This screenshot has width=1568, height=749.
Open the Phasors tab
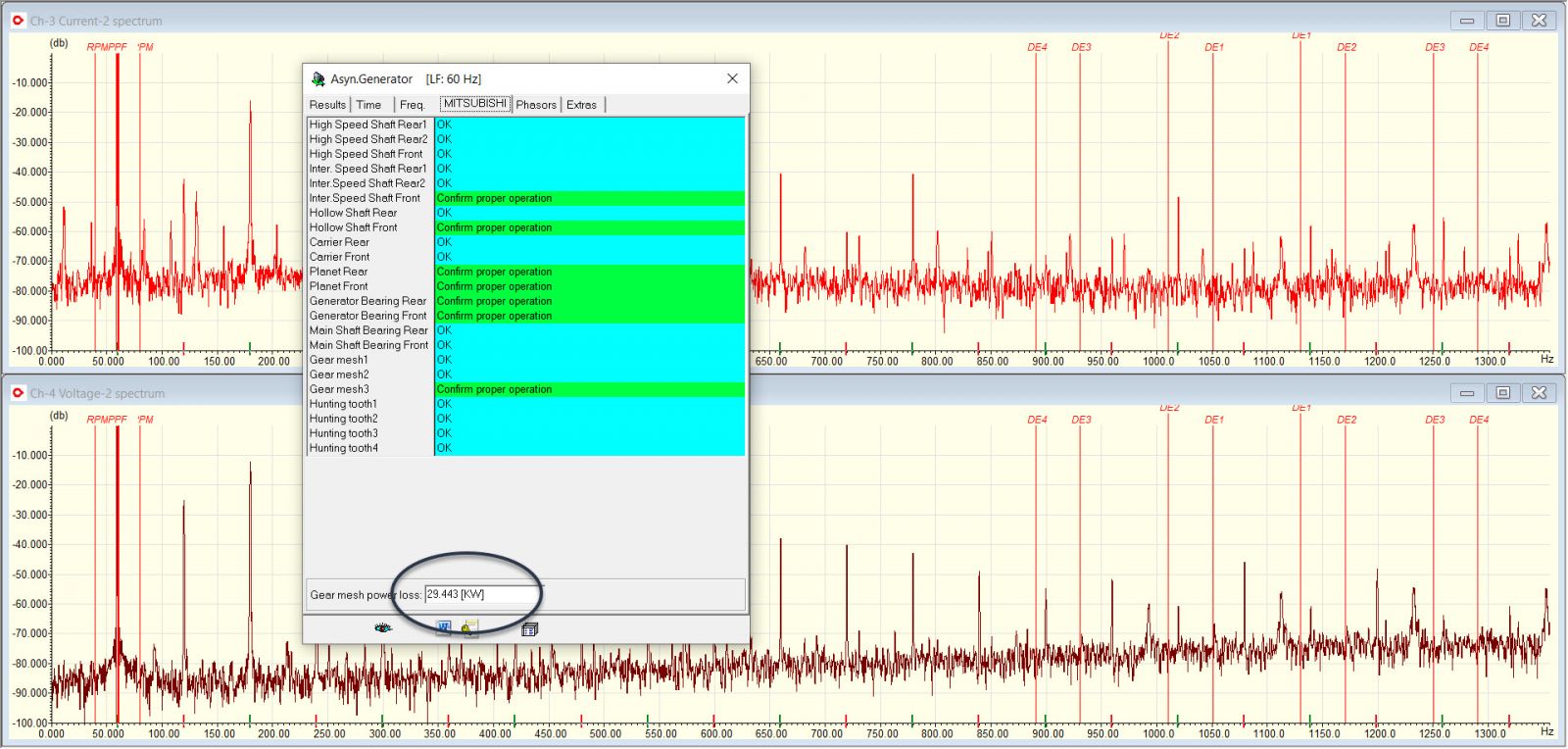[536, 105]
